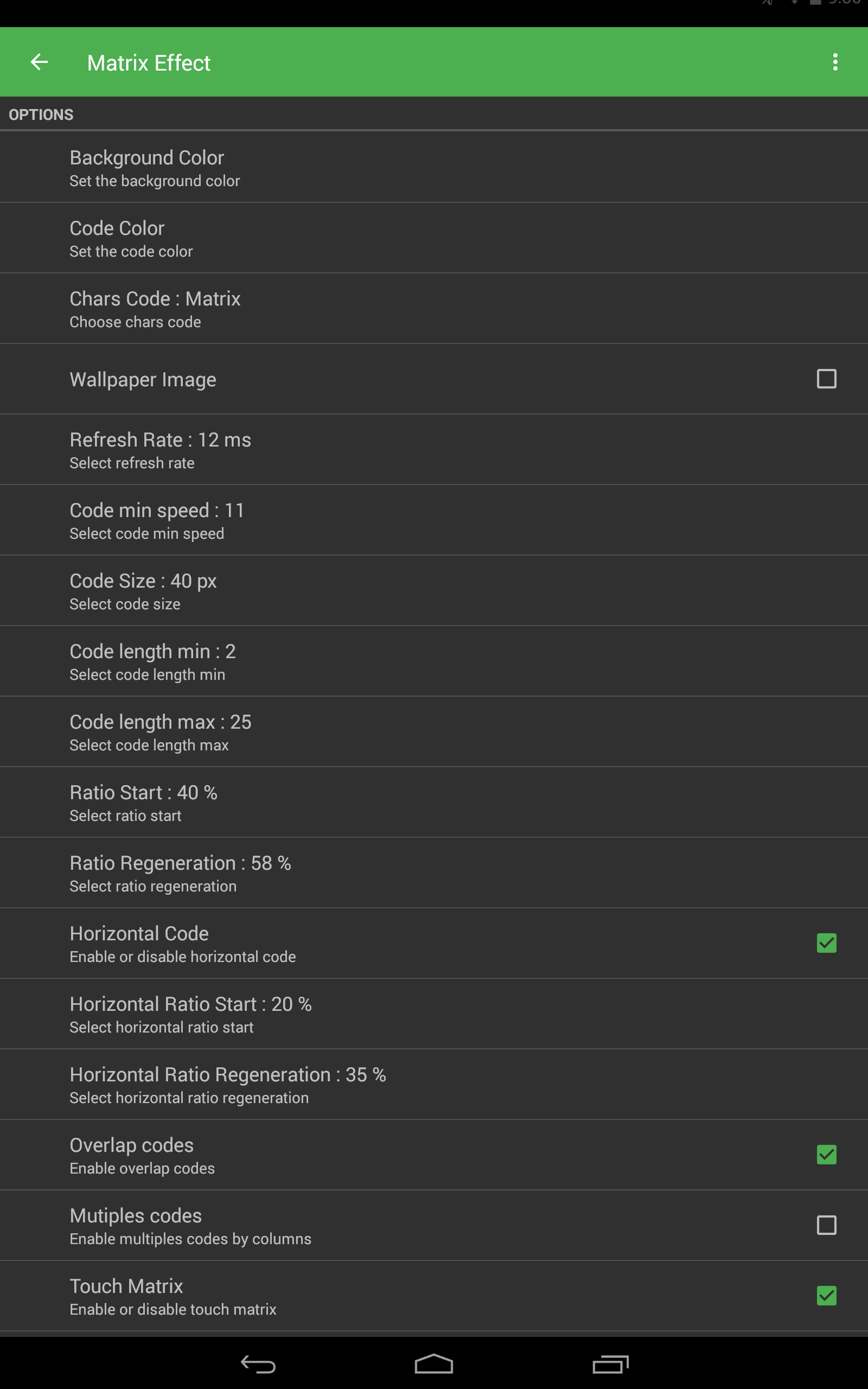Open Android recent apps button
The height and width of the screenshot is (1389, 868).
611,1363
